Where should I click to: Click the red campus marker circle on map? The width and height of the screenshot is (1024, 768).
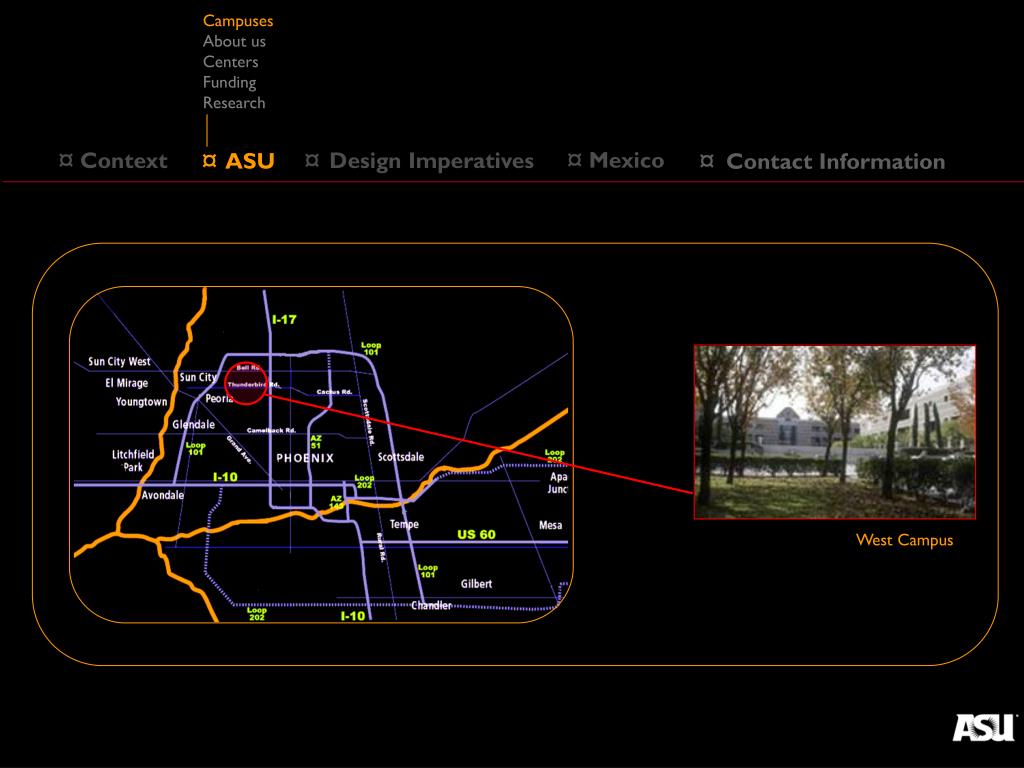[x=246, y=383]
